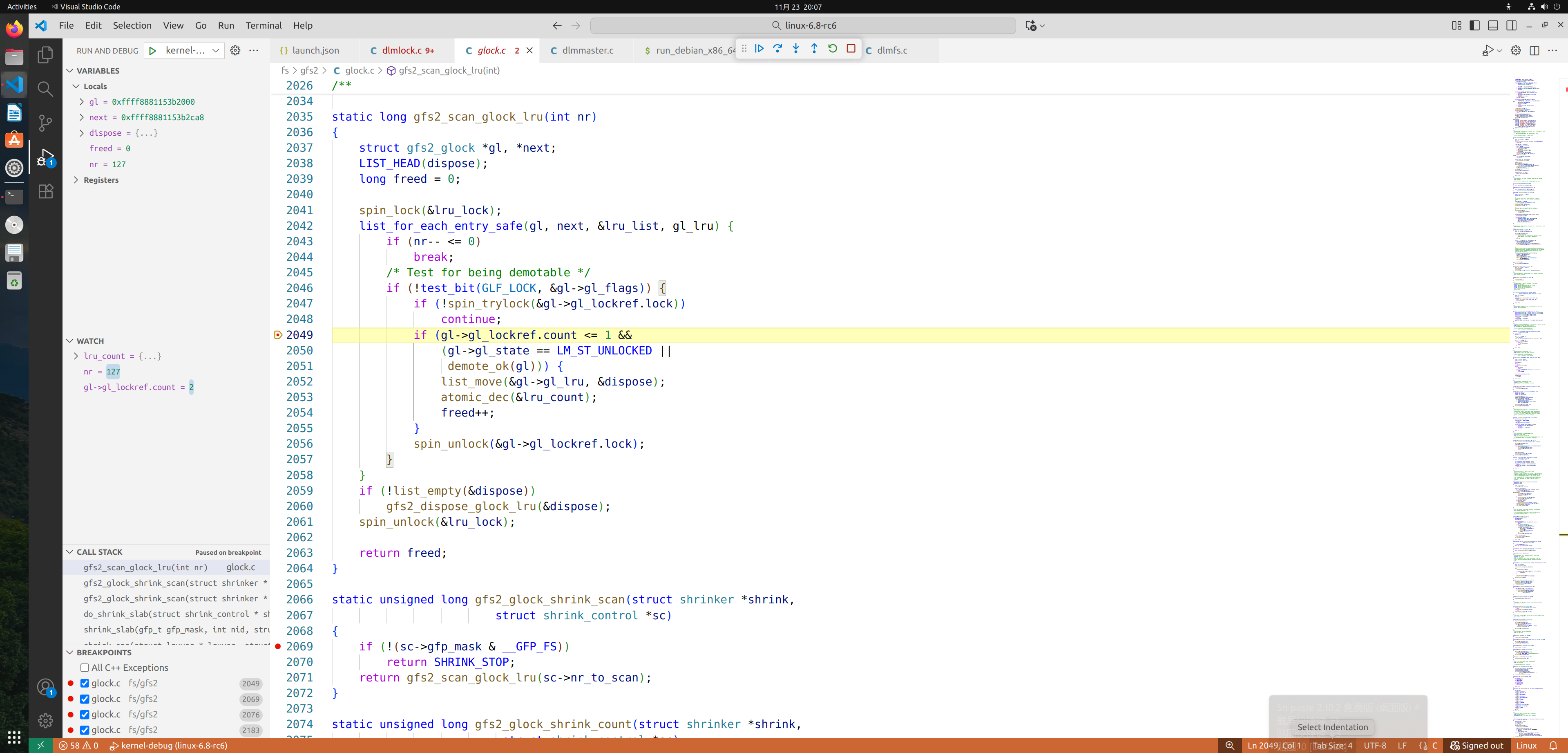Expand the Registers section

77,180
